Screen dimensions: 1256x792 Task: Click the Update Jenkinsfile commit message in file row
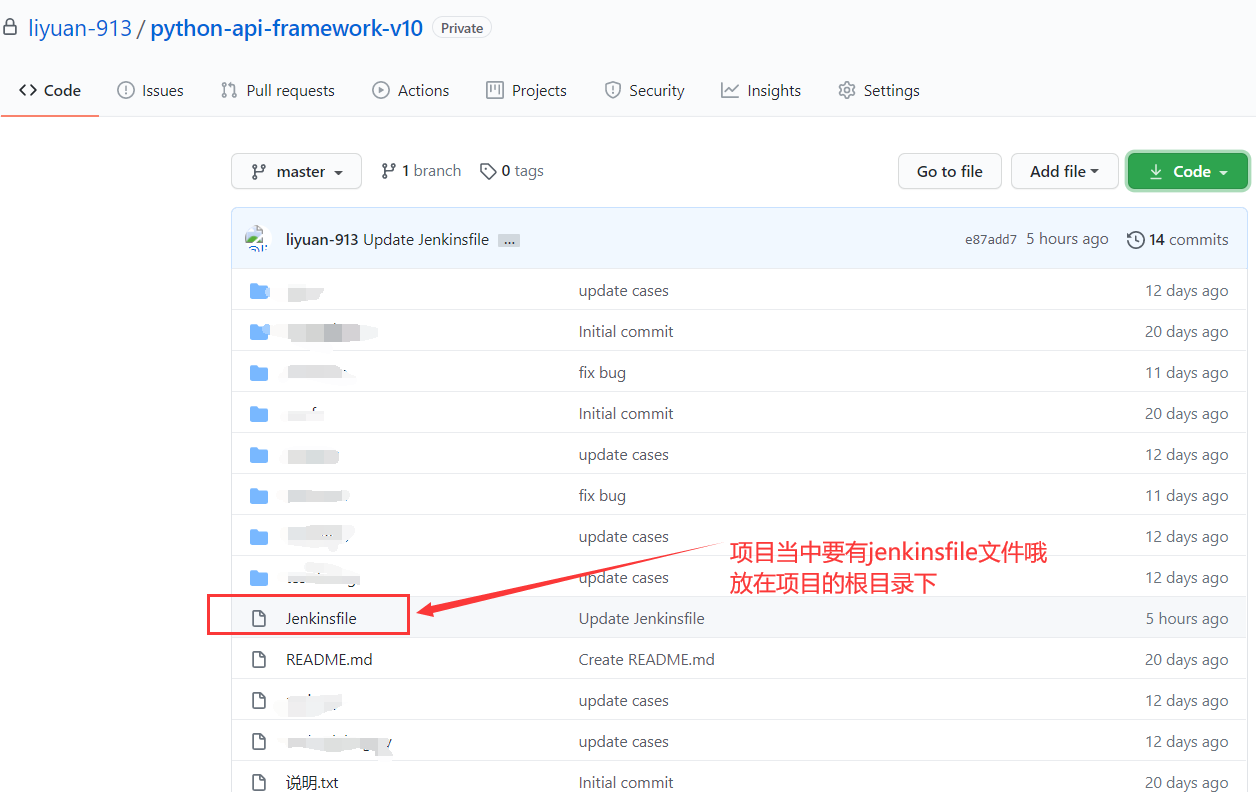pyautogui.click(x=641, y=618)
